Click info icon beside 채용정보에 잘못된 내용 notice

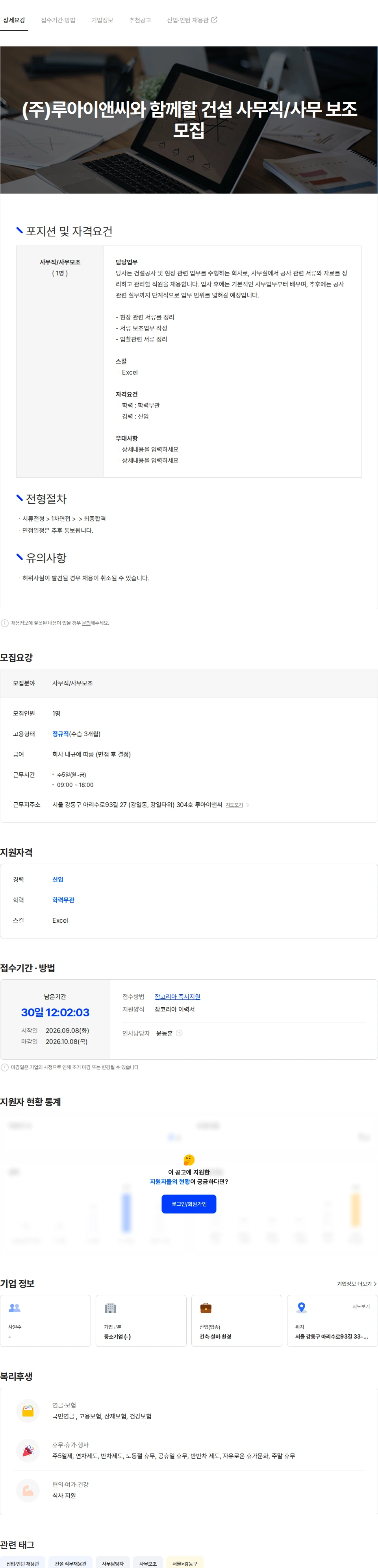coord(5,623)
